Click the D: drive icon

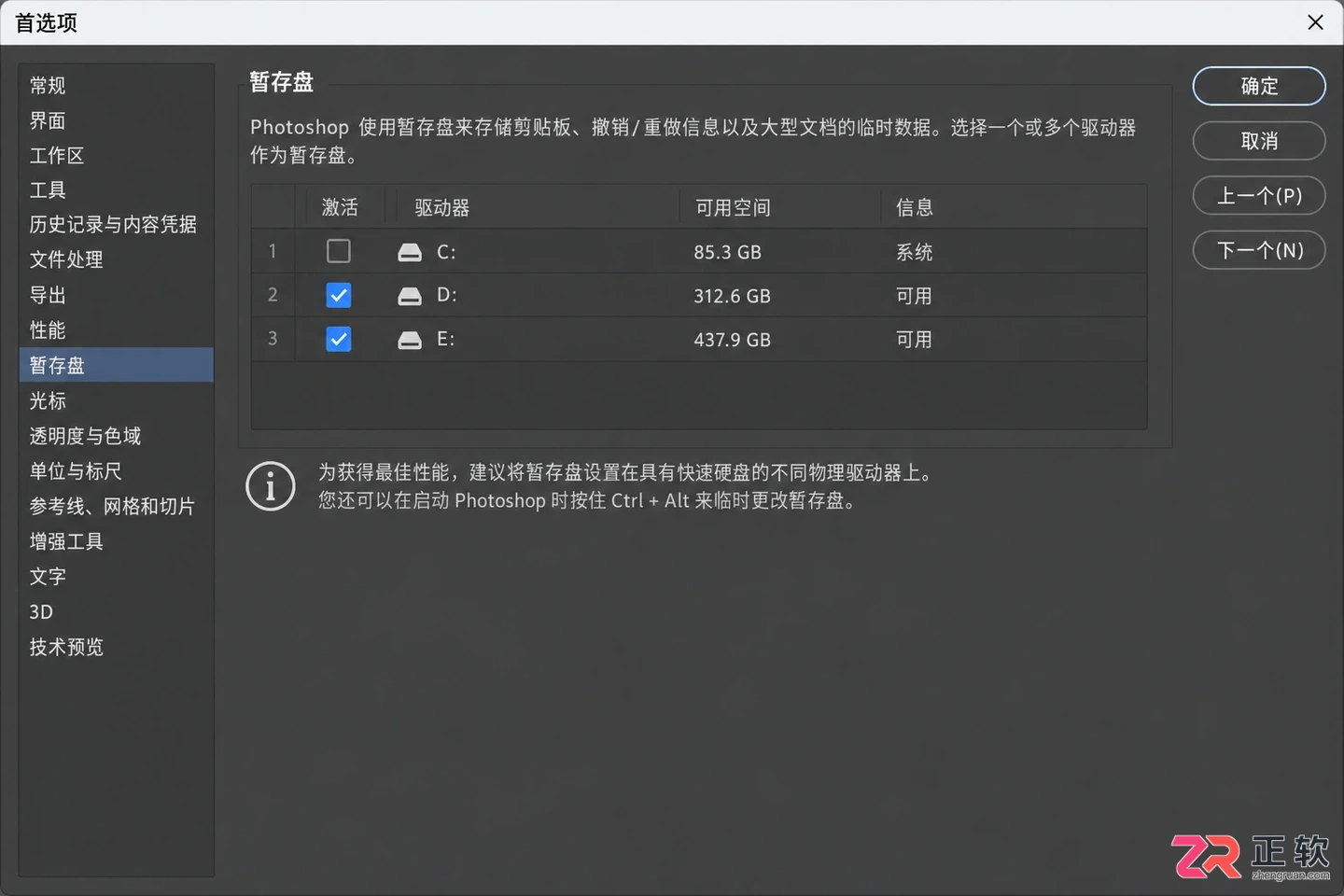410,296
